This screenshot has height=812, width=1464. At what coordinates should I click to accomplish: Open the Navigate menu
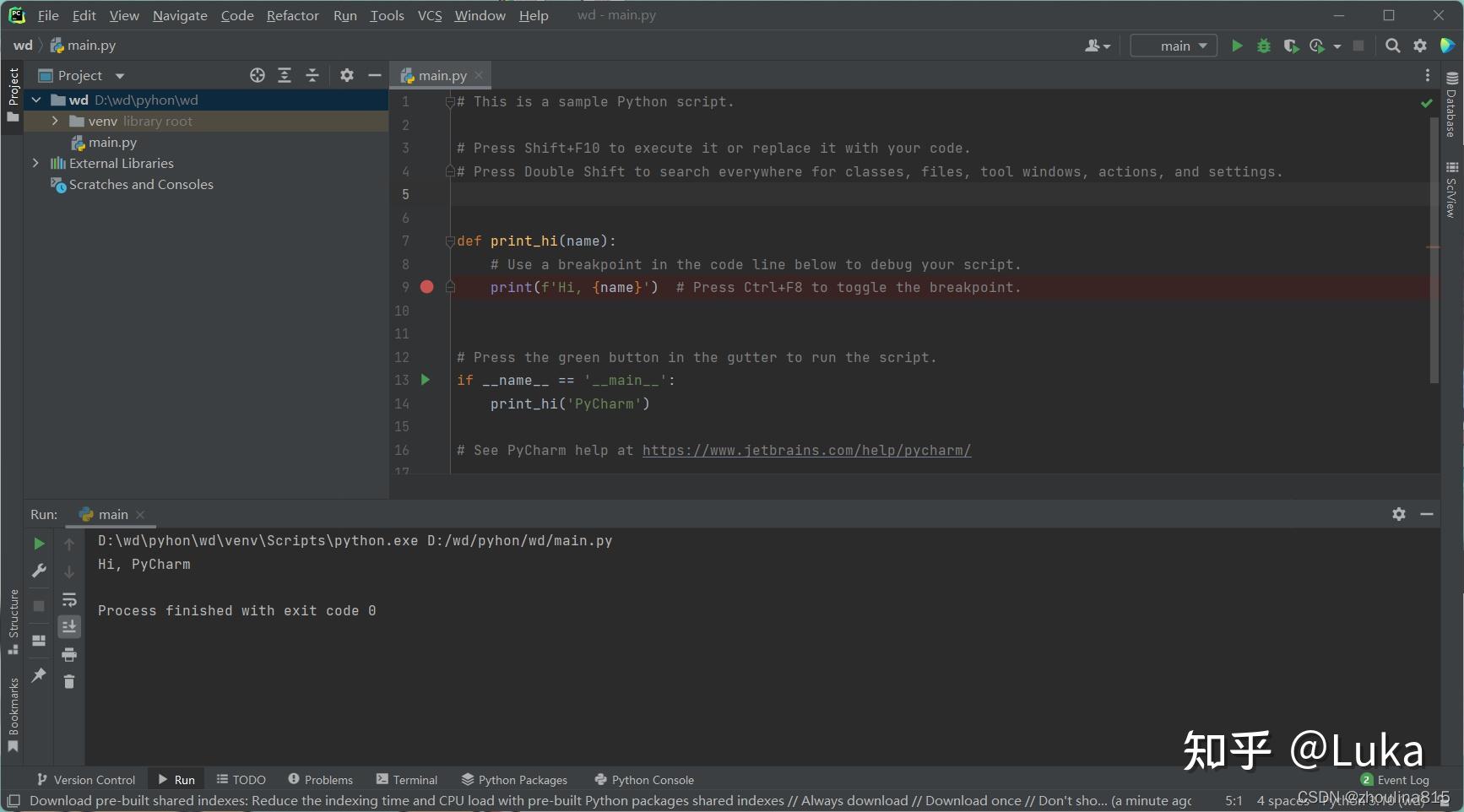click(180, 15)
